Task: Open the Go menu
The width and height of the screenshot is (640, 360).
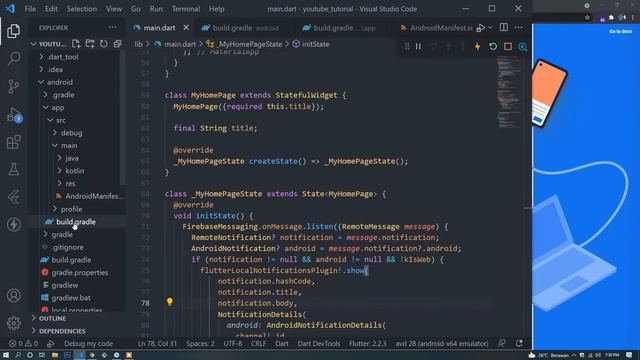Action: point(136,9)
